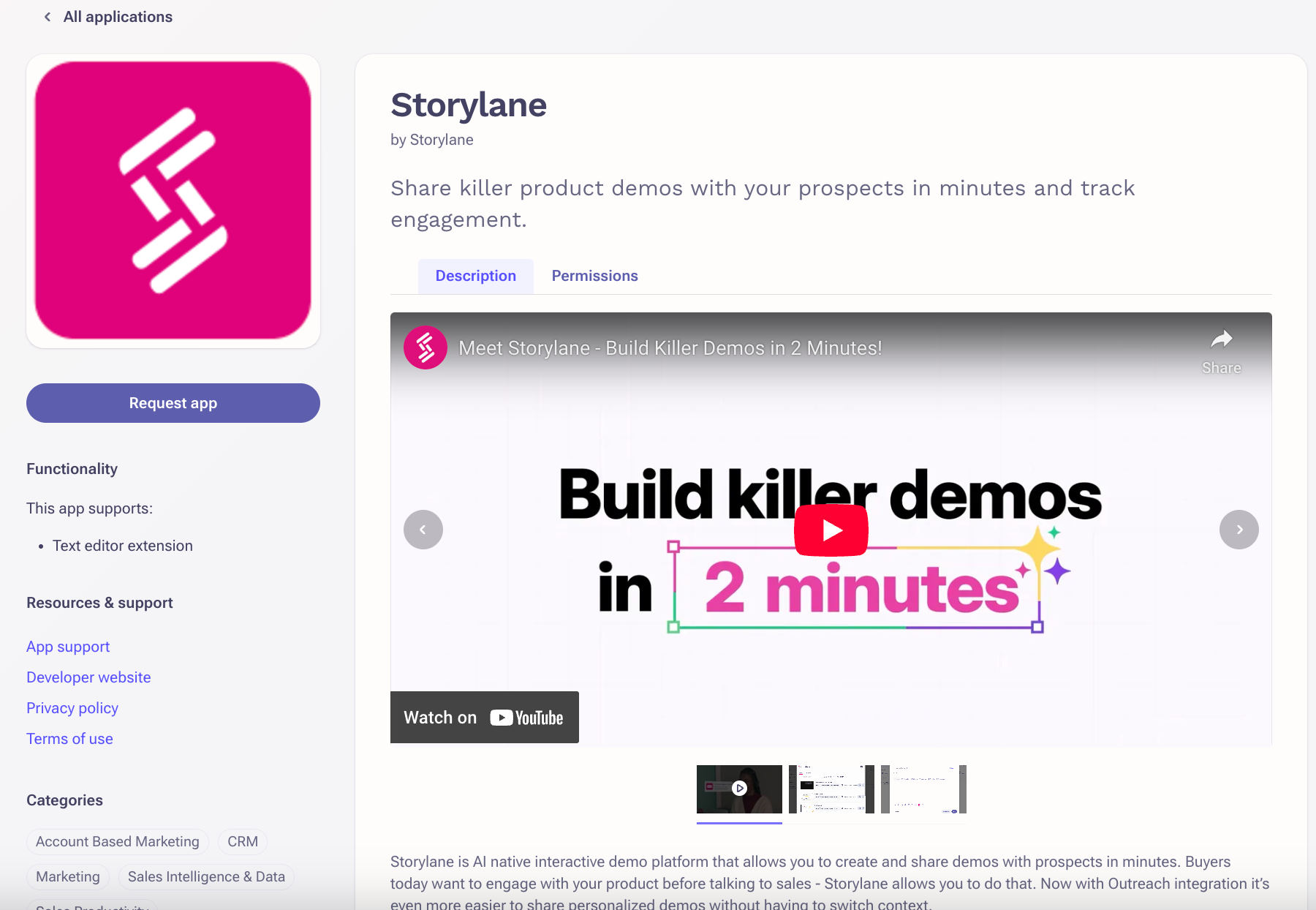Click the Share arrow icon on video
1316x910 pixels.
[1222, 339]
